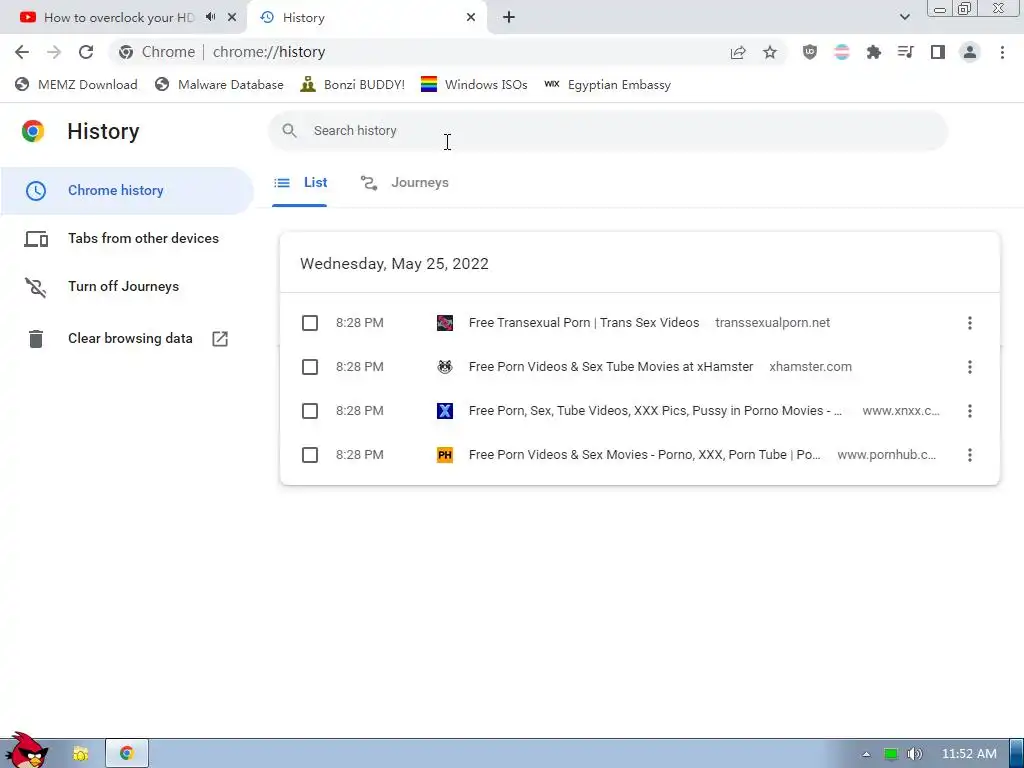Image resolution: width=1024 pixels, height=768 pixels.
Task: Open the pinned folder icon on the taskbar
Action: (80, 754)
